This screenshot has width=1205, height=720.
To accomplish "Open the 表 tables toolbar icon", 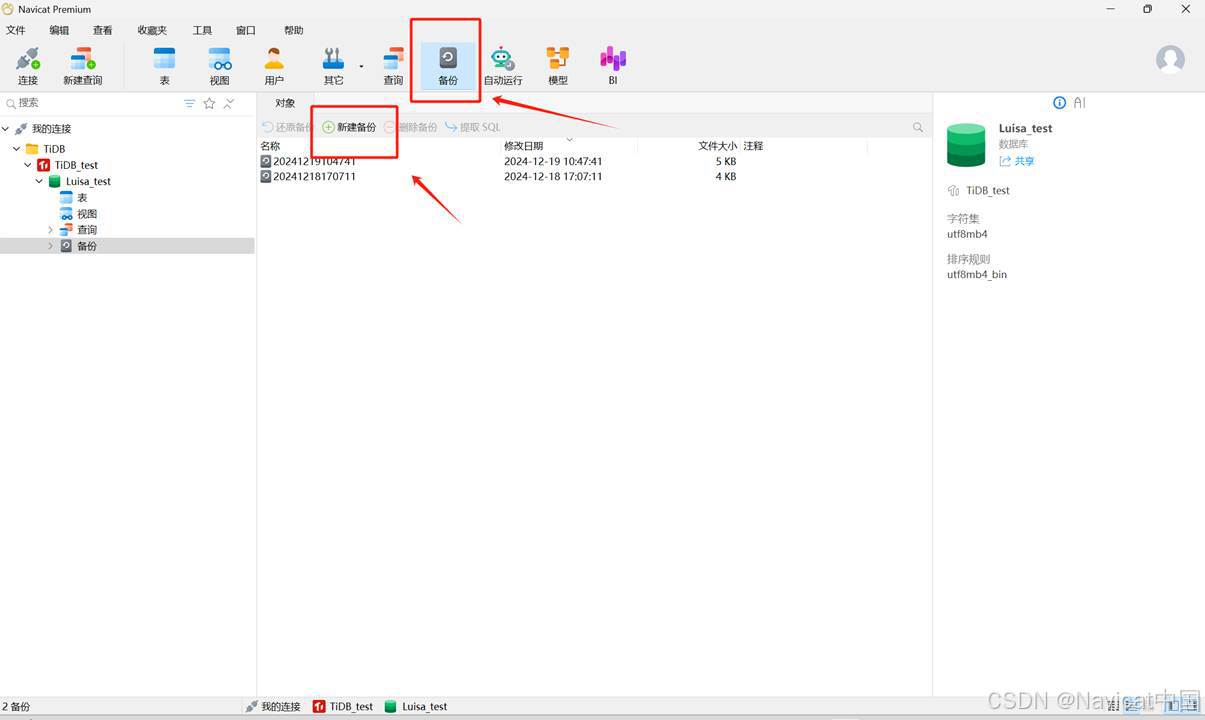I will (164, 66).
